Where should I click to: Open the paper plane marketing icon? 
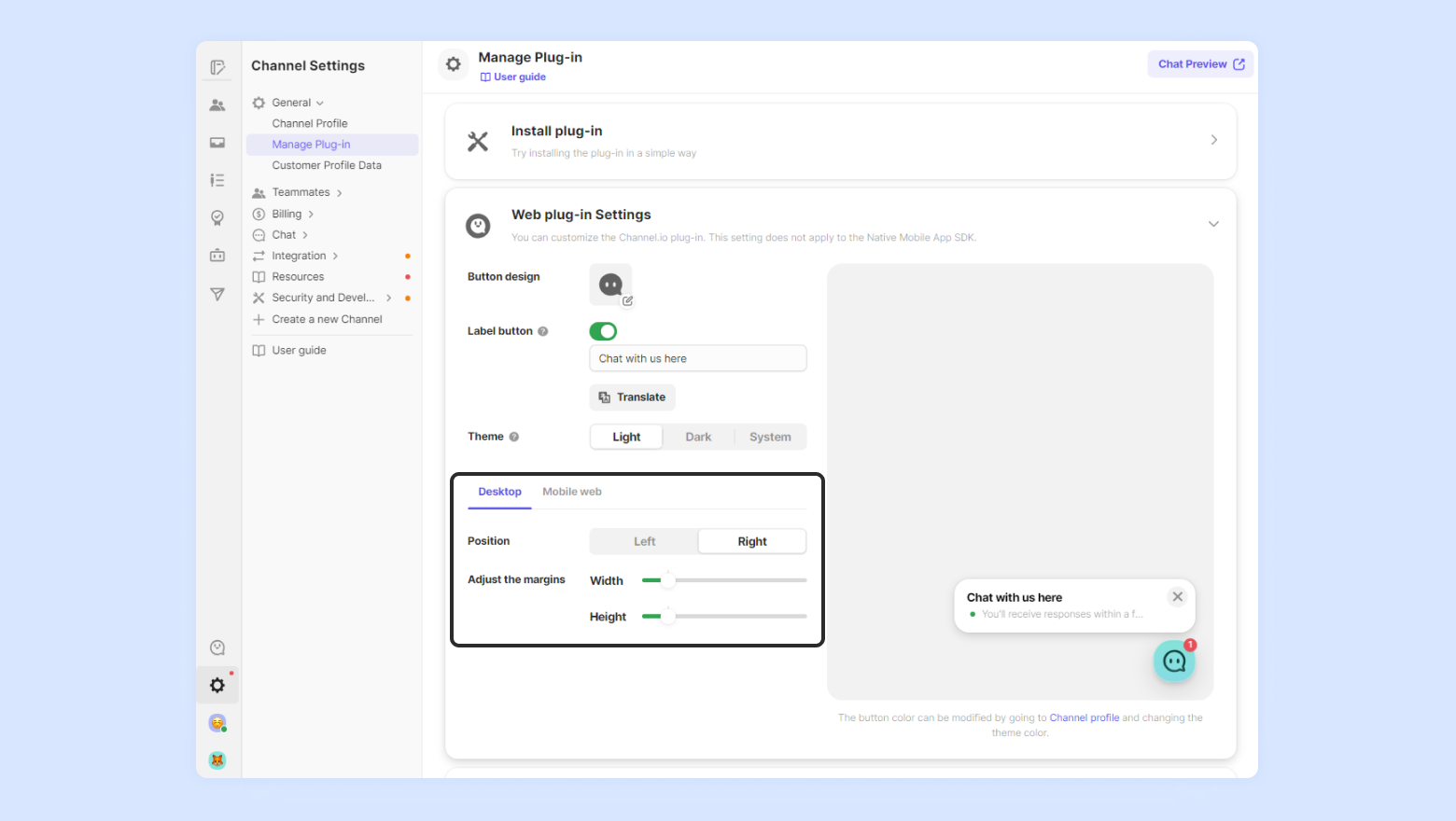[x=217, y=294]
